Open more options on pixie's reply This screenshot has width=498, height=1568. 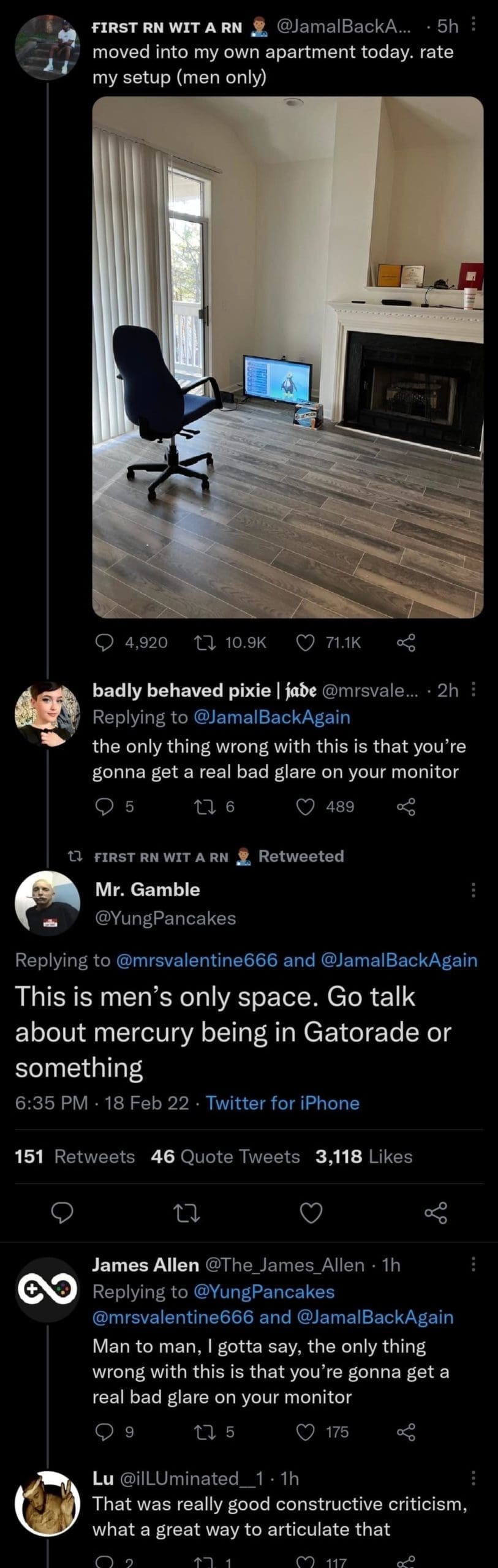[x=473, y=690]
